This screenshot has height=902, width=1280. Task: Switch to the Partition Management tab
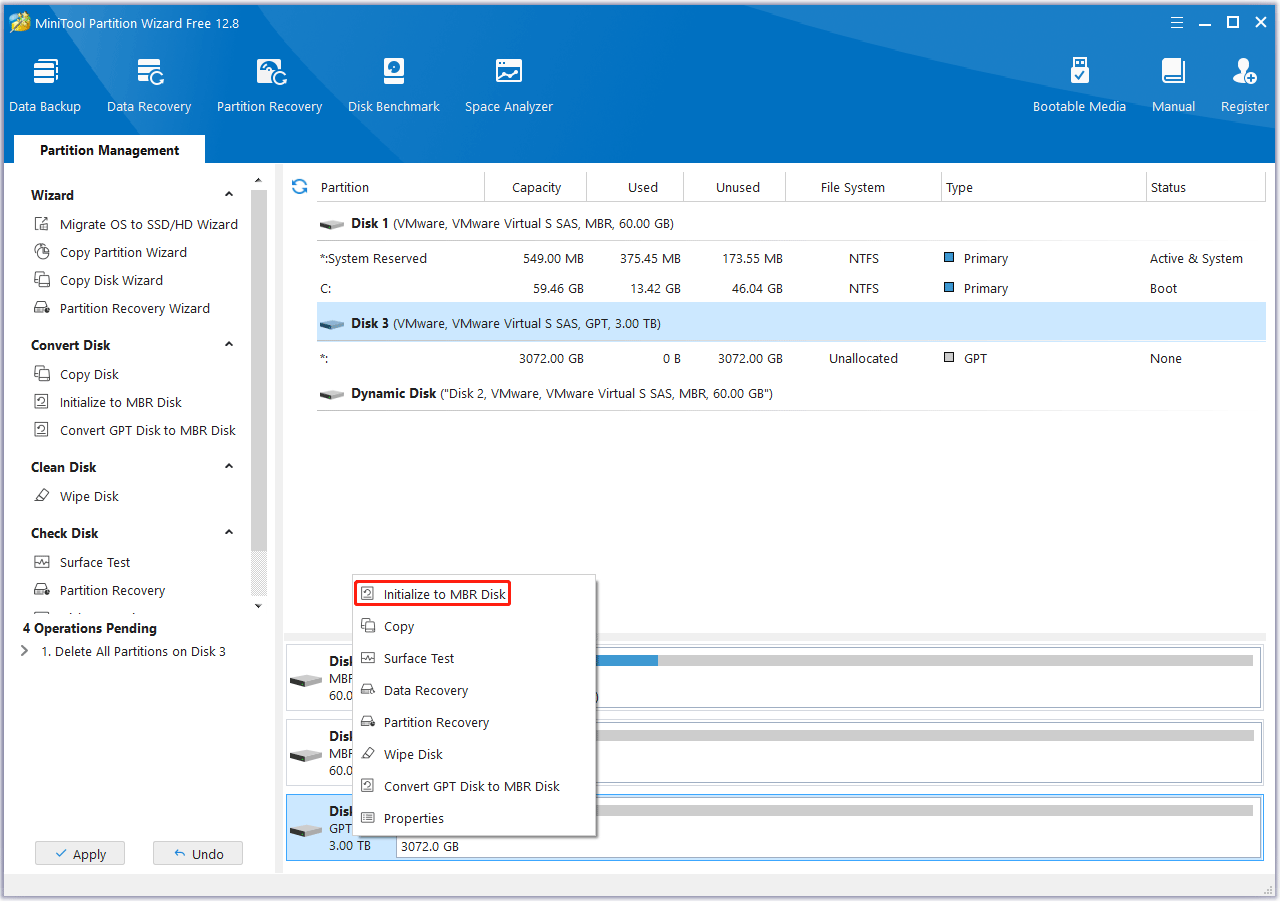(110, 150)
